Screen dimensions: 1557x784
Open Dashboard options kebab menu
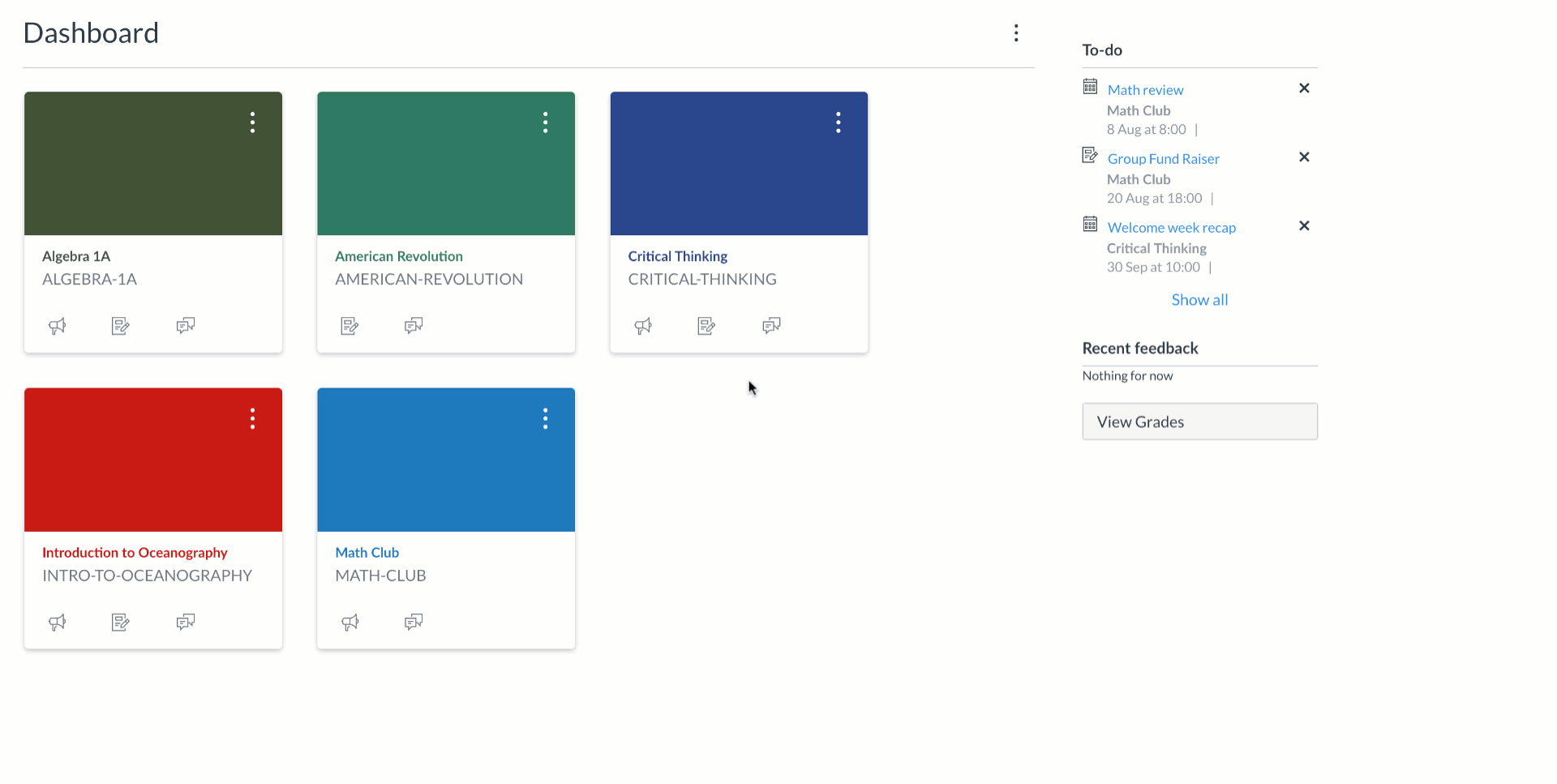(1016, 33)
